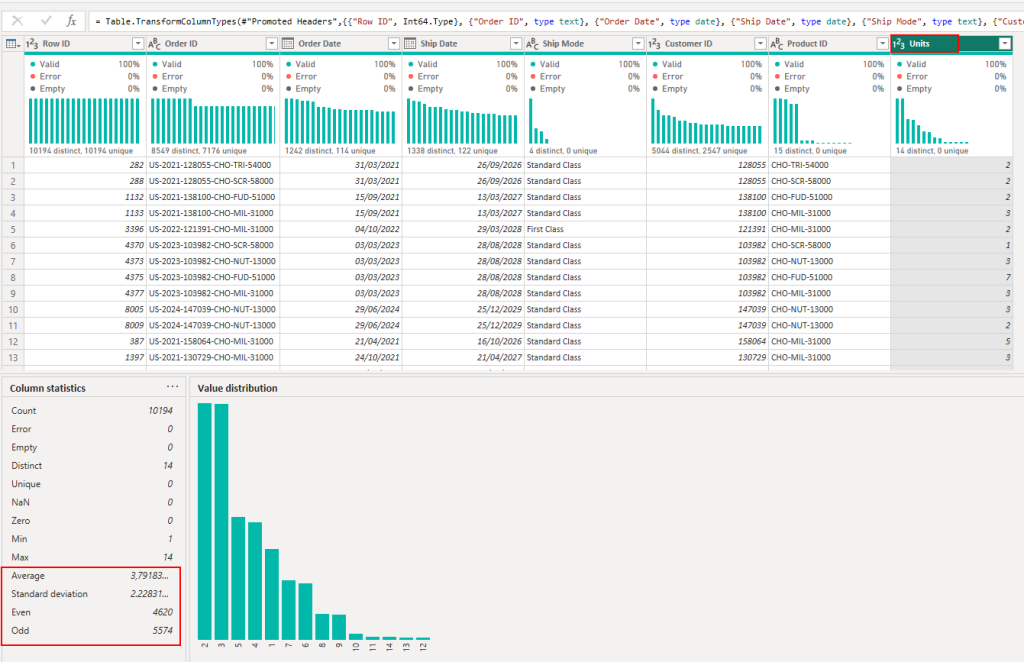Image resolution: width=1024 pixels, height=662 pixels.
Task: Confirm formula with checkmark icon
Action: (46, 21)
